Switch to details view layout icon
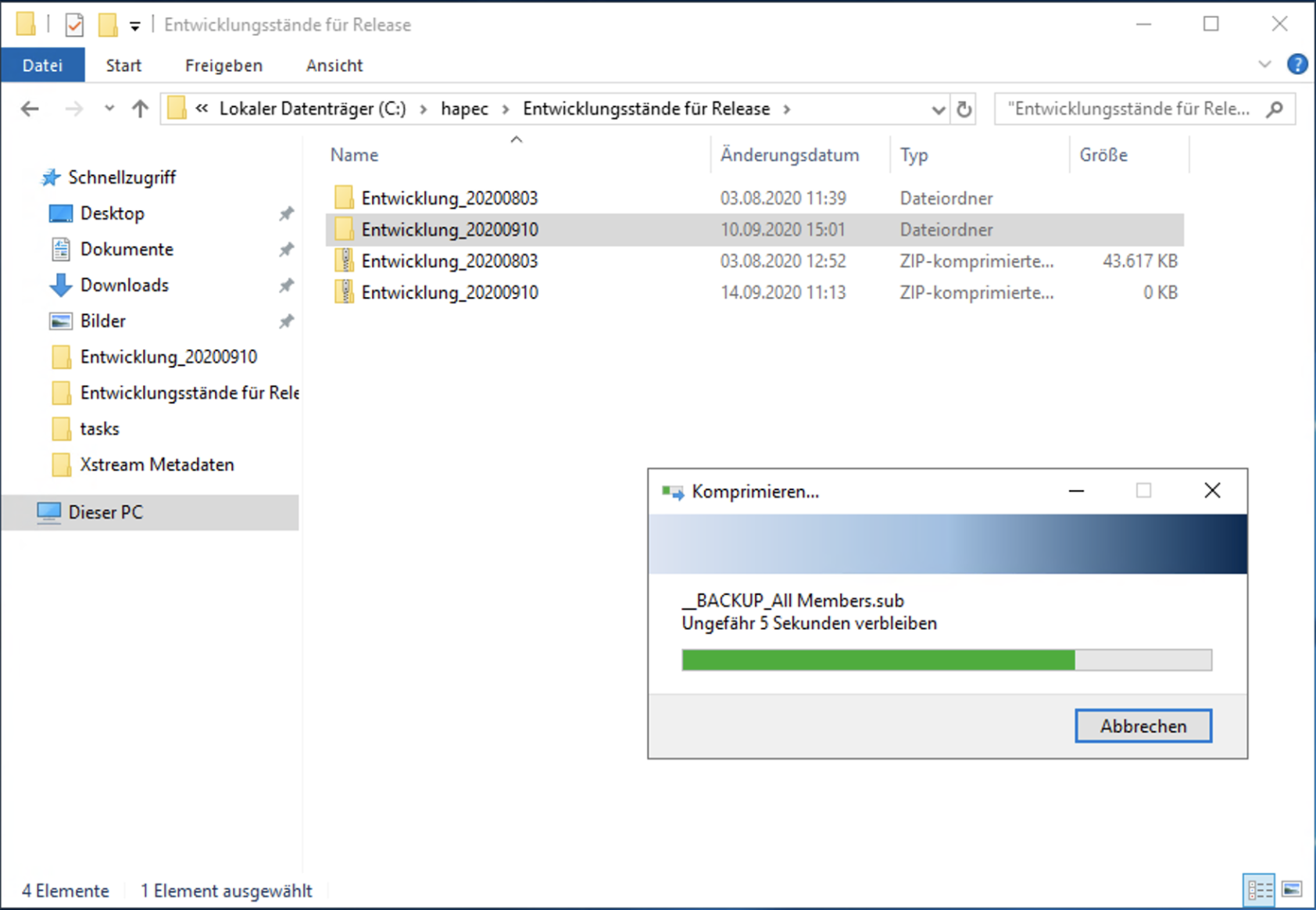 coord(1259,890)
